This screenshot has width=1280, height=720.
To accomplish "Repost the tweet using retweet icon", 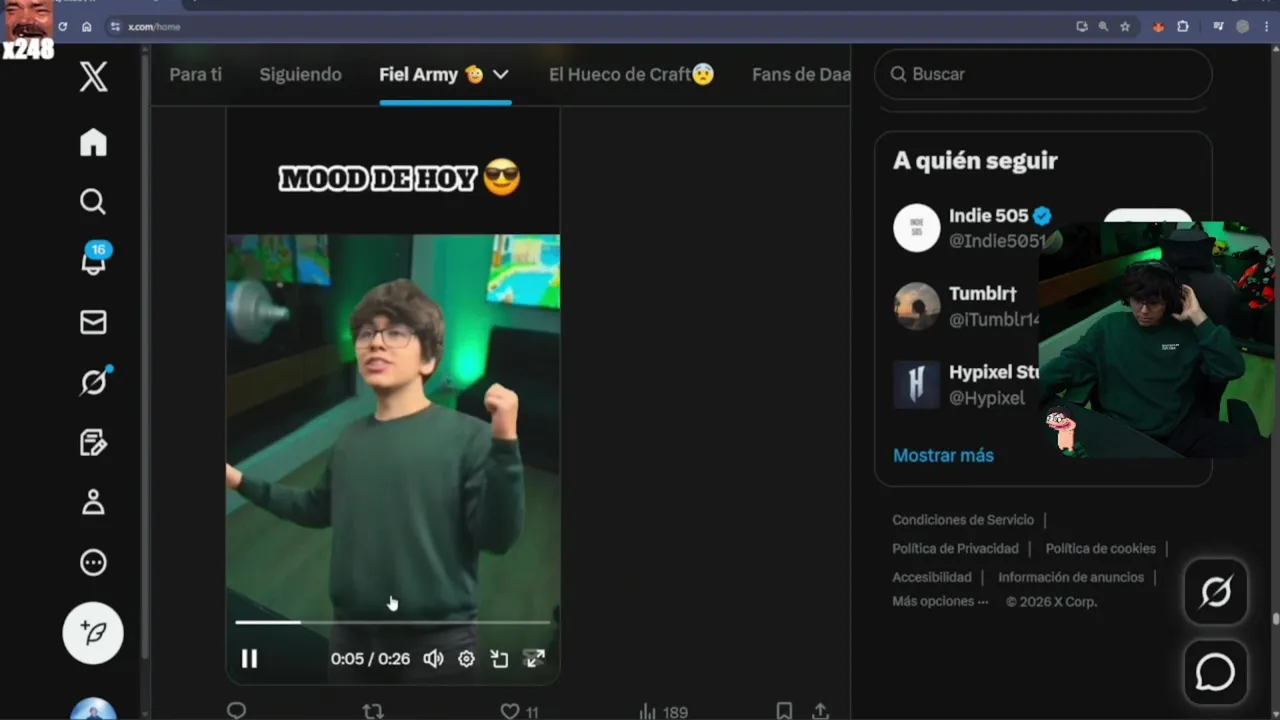I will pos(373,711).
